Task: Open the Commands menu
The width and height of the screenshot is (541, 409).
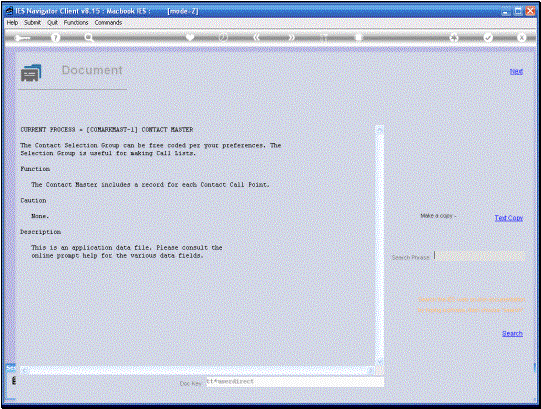Action: click(x=108, y=22)
